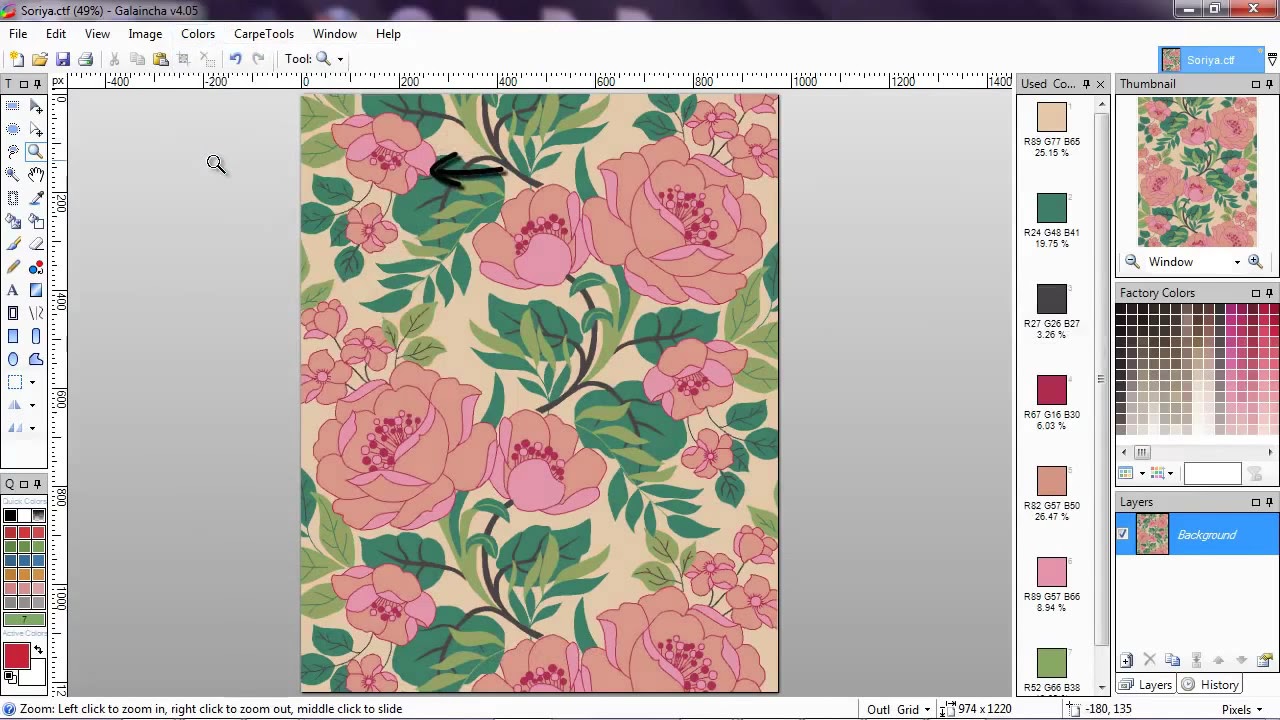Open layer properties icon in Layers panel

coord(1265,660)
